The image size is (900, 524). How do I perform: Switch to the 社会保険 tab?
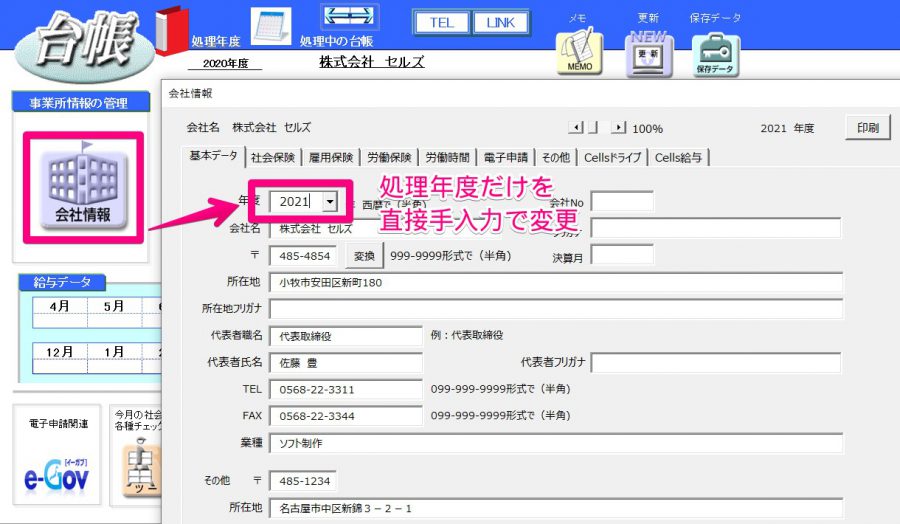coord(273,158)
